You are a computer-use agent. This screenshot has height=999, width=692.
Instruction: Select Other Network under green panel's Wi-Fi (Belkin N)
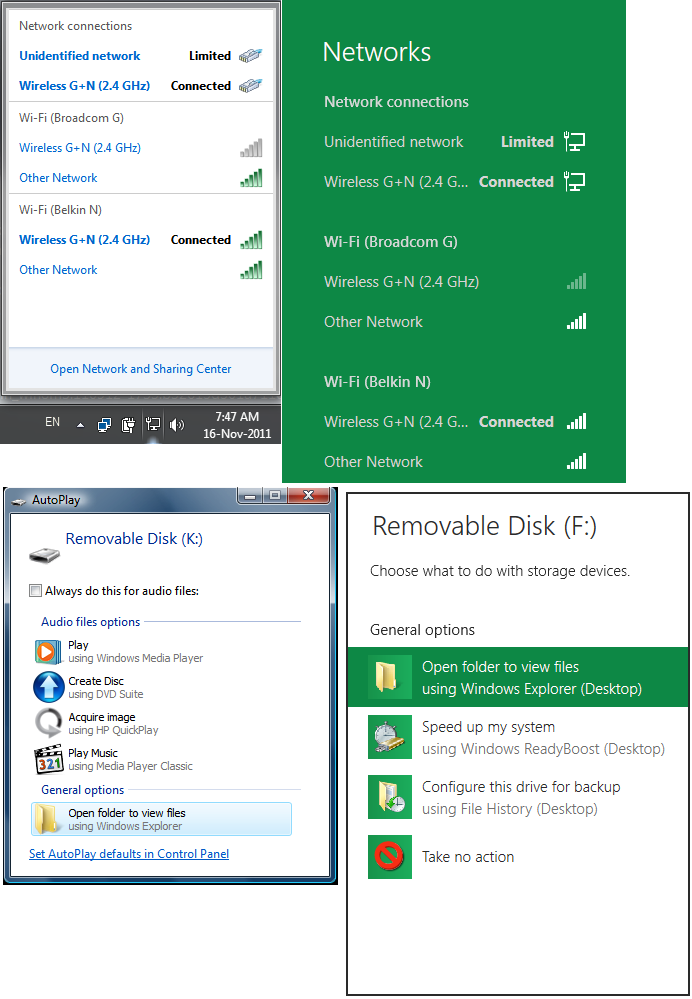coord(373,462)
